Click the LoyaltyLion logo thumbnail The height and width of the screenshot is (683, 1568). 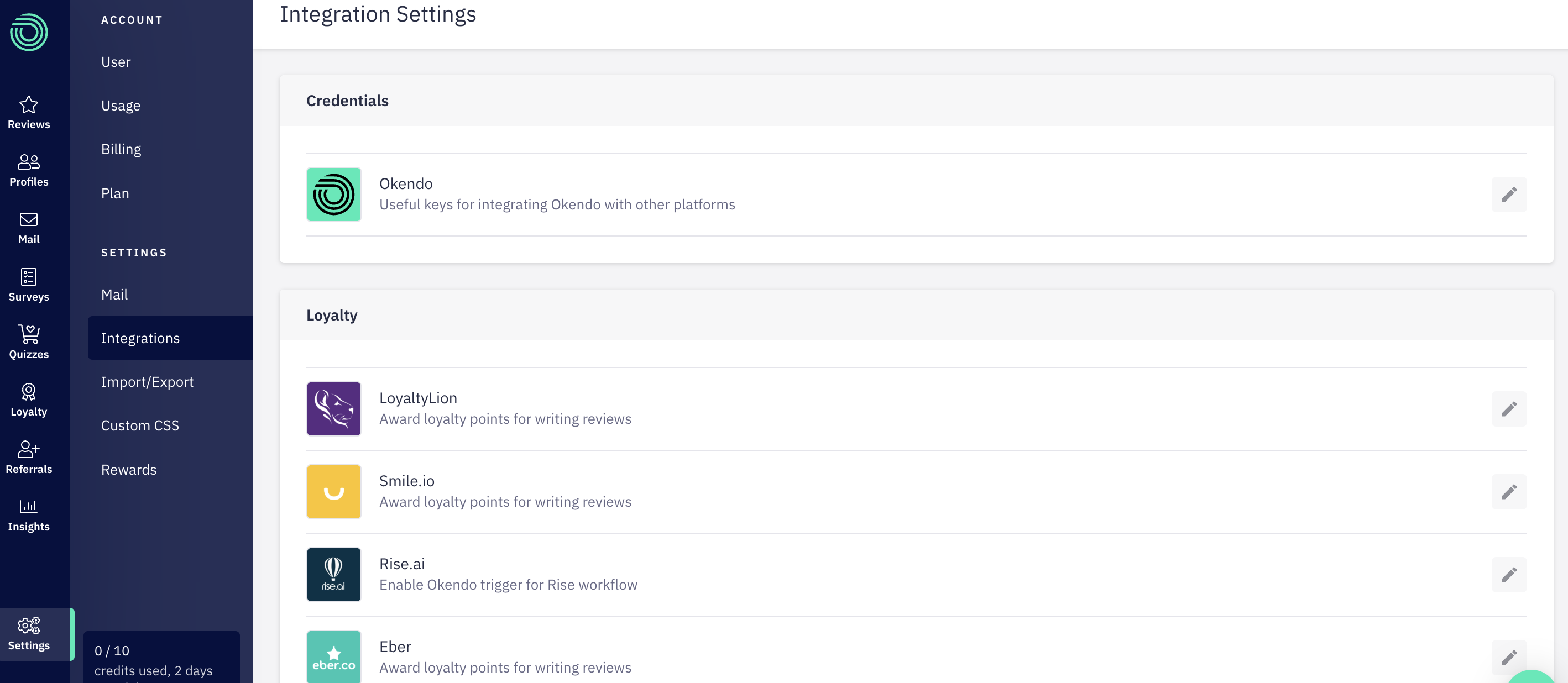pyautogui.click(x=333, y=409)
